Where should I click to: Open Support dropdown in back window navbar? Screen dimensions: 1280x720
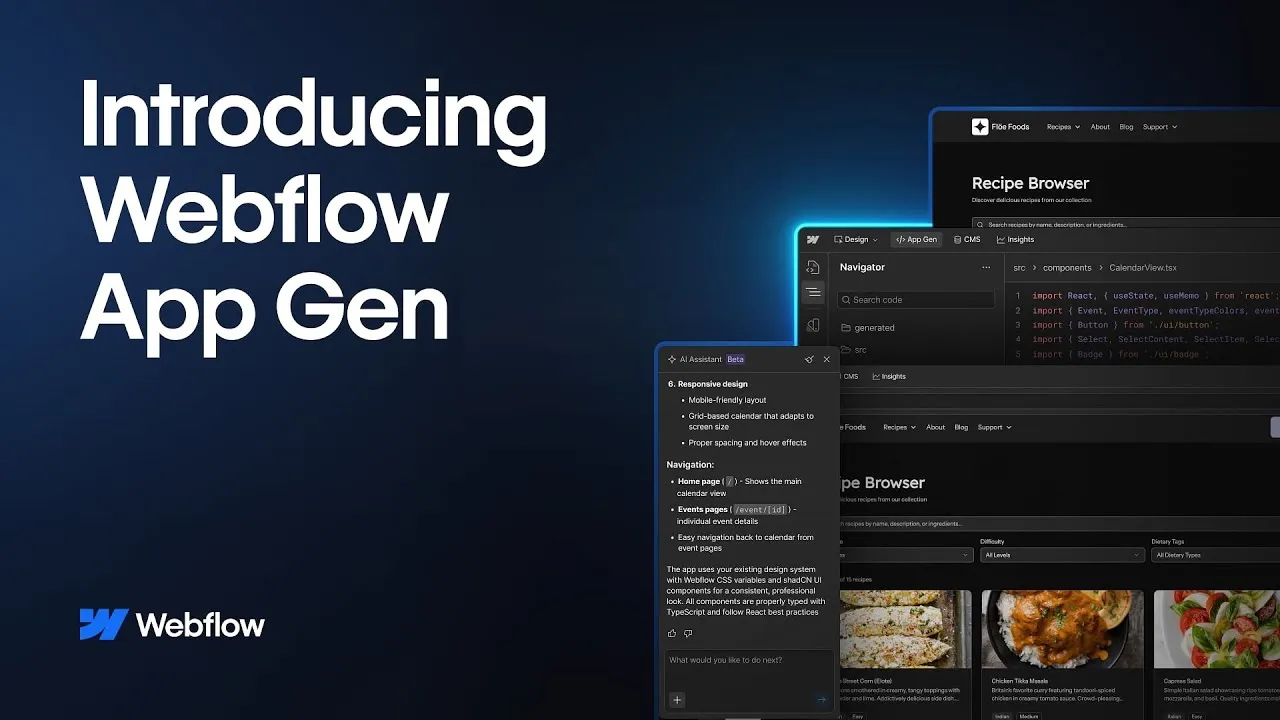[x=1160, y=127]
